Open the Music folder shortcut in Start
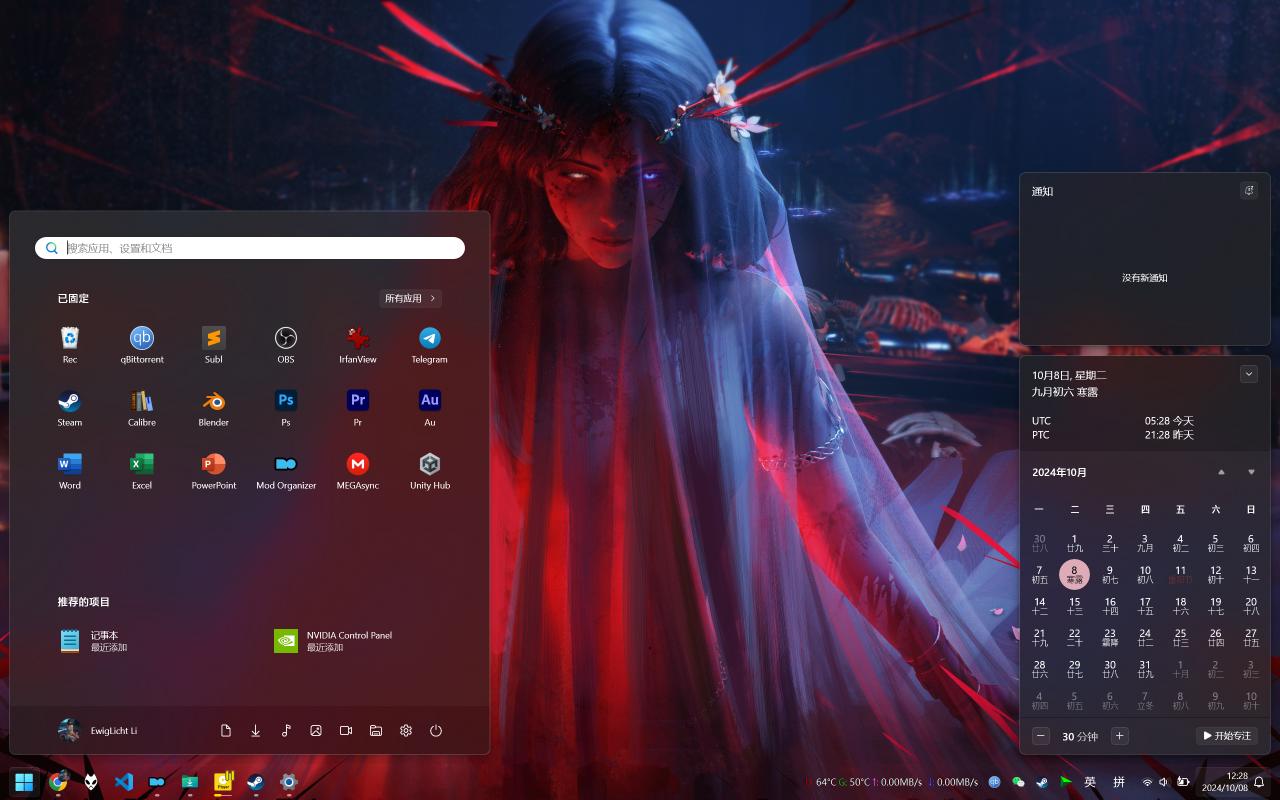 pyautogui.click(x=286, y=731)
